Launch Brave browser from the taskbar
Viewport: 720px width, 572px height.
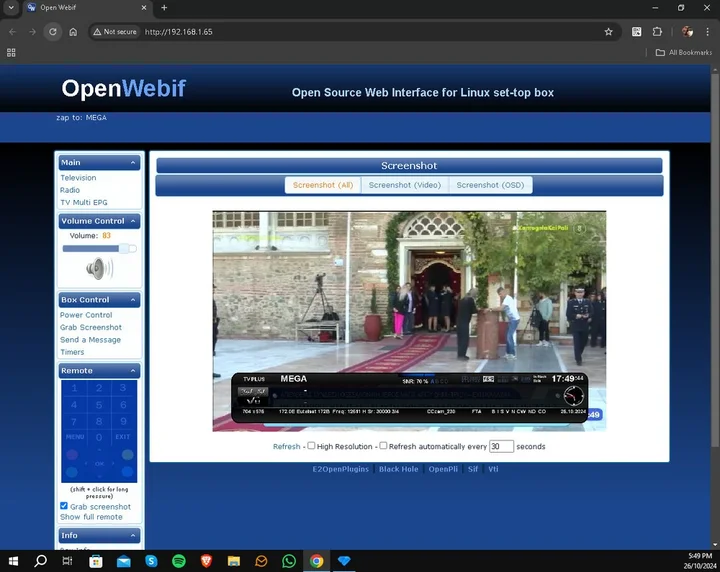(x=206, y=561)
